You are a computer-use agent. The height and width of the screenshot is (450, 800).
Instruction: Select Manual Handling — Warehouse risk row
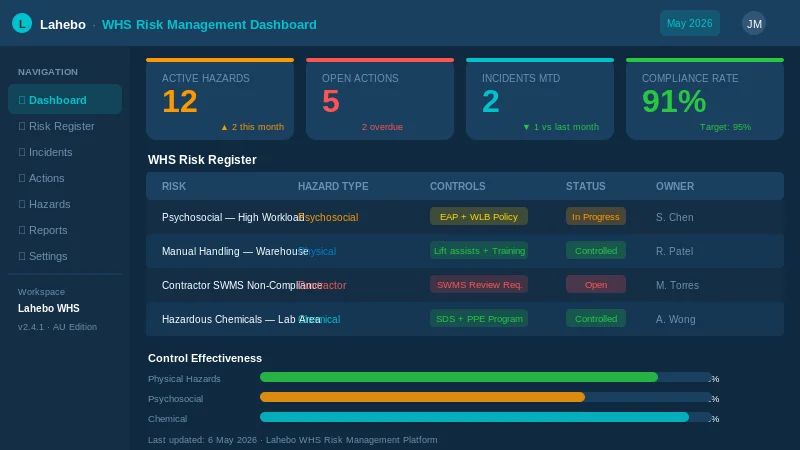(465, 251)
